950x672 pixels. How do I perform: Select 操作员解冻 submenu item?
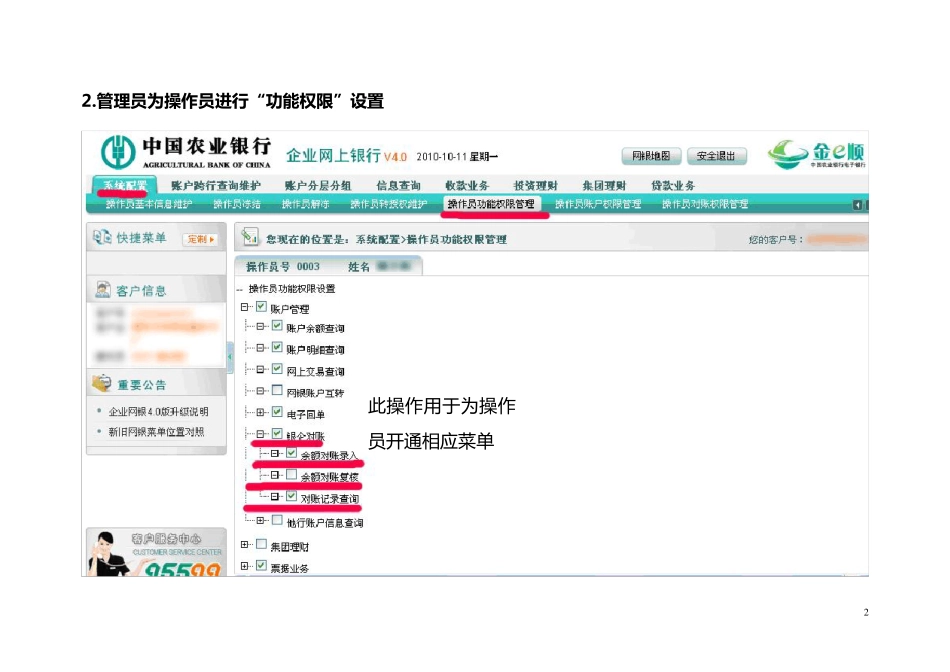click(x=305, y=204)
